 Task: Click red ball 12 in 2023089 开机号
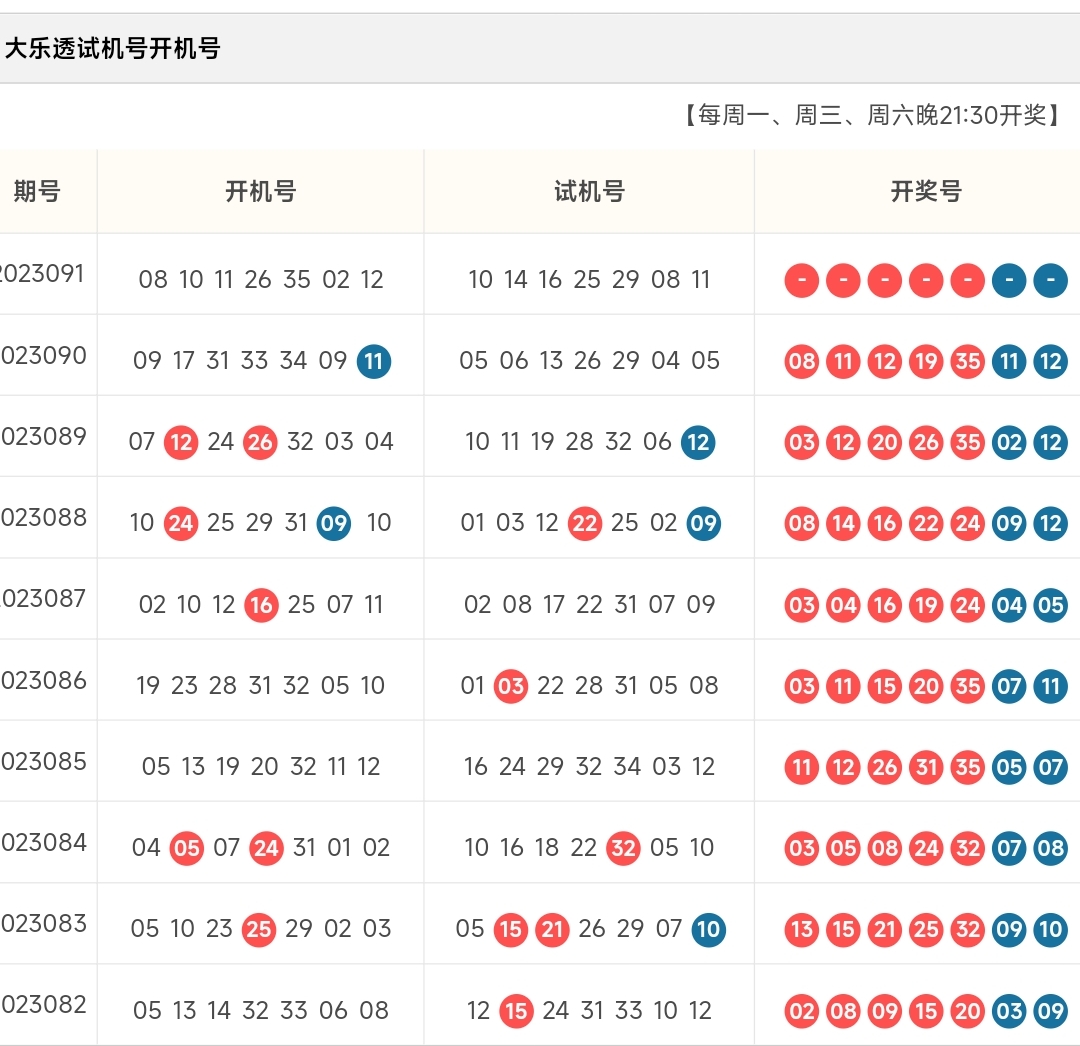[x=181, y=442]
